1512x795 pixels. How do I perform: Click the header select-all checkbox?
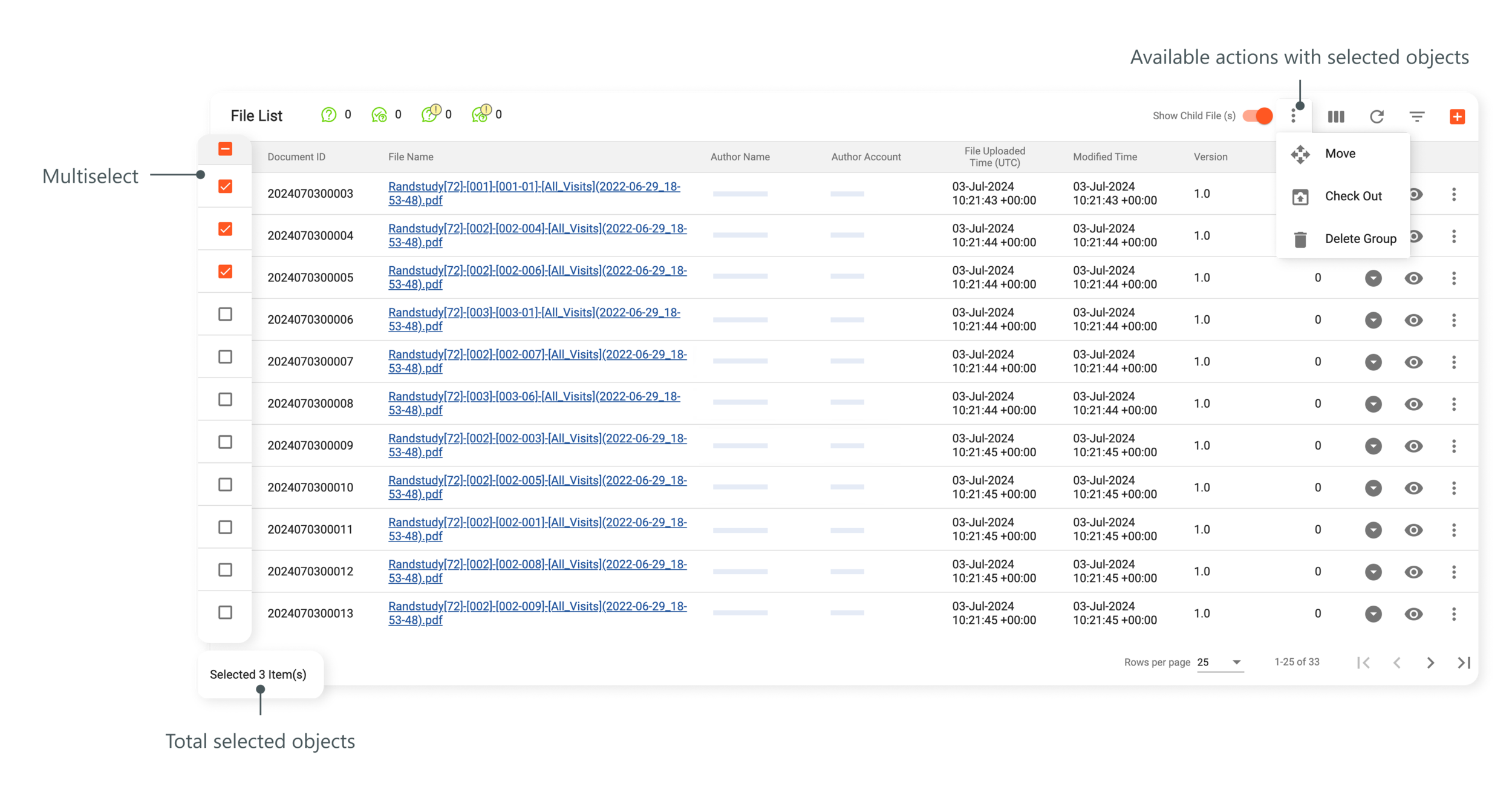click(225, 149)
